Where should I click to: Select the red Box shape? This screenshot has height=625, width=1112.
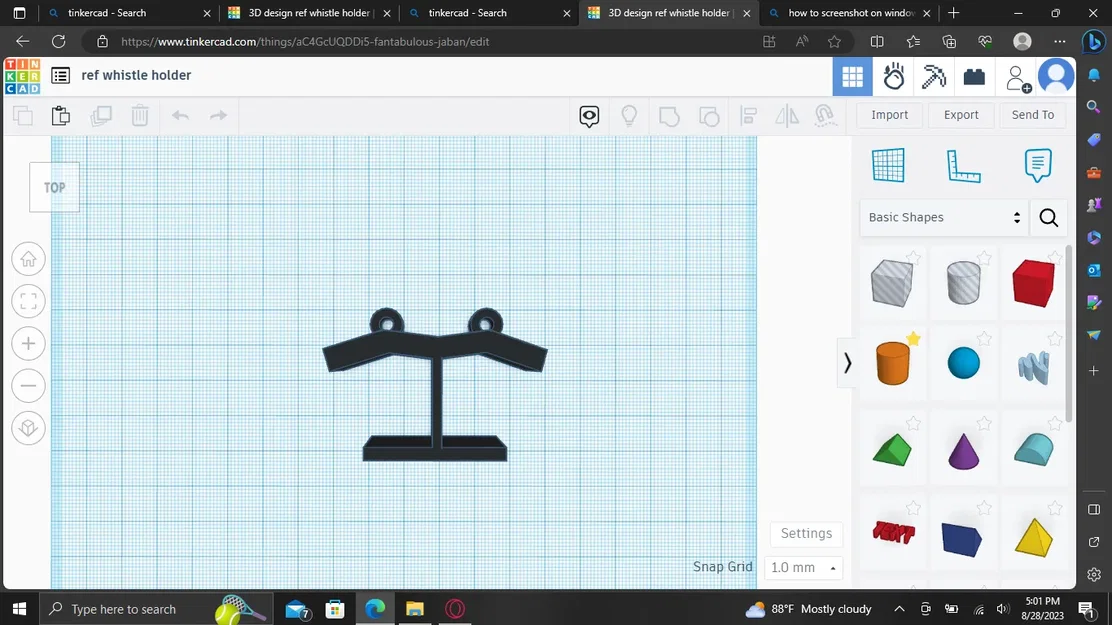(x=1033, y=283)
